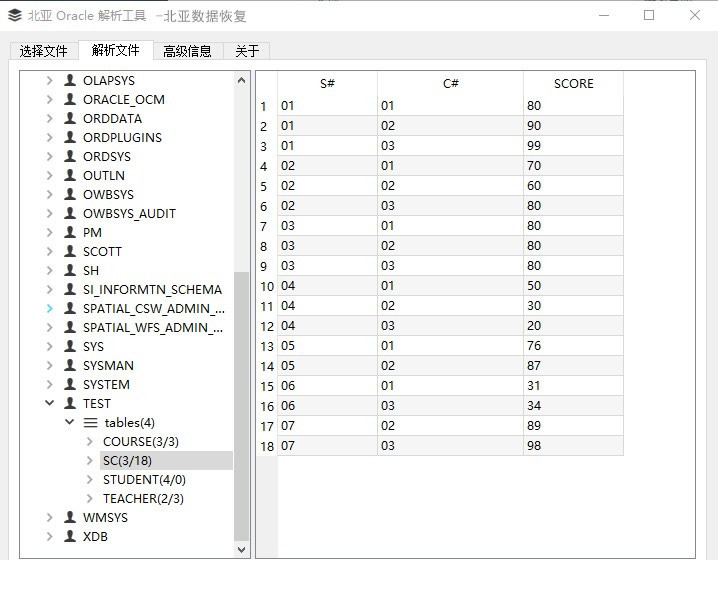718x590 pixels.
Task: Close the Oracle tool window
Action: pos(695,16)
